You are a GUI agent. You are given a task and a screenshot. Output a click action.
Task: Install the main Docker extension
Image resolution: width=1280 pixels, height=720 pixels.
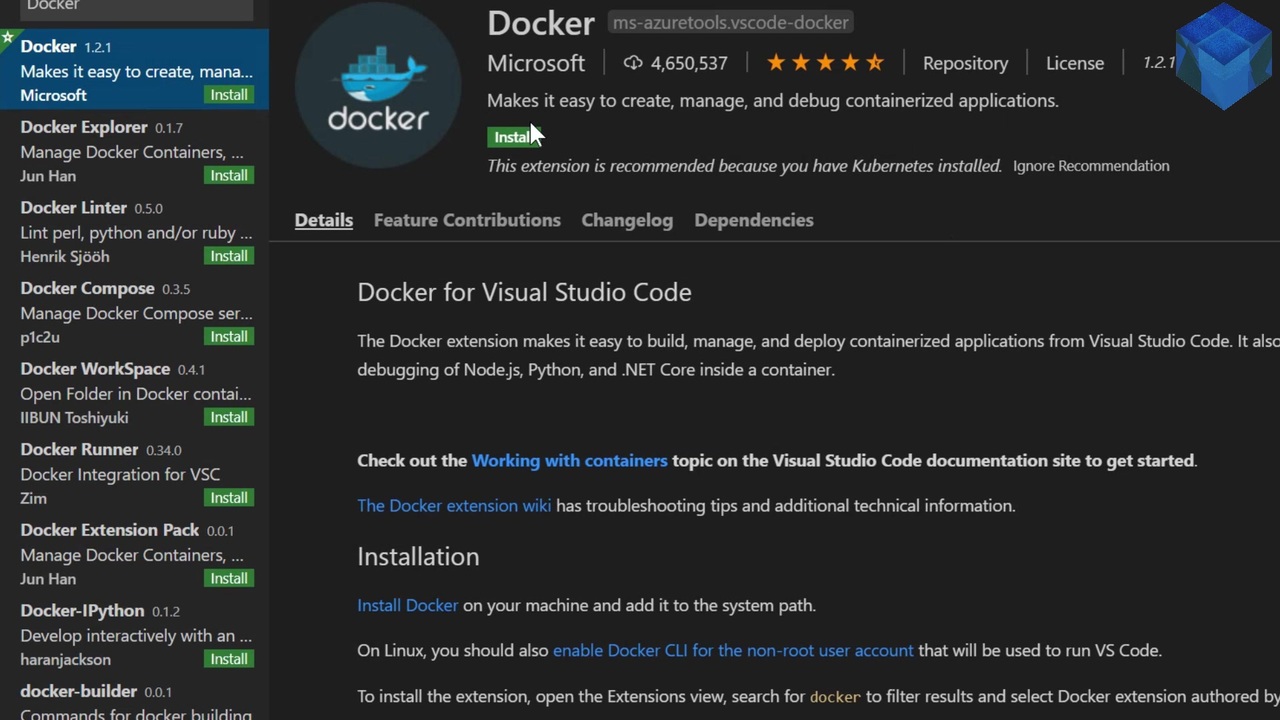(x=514, y=137)
